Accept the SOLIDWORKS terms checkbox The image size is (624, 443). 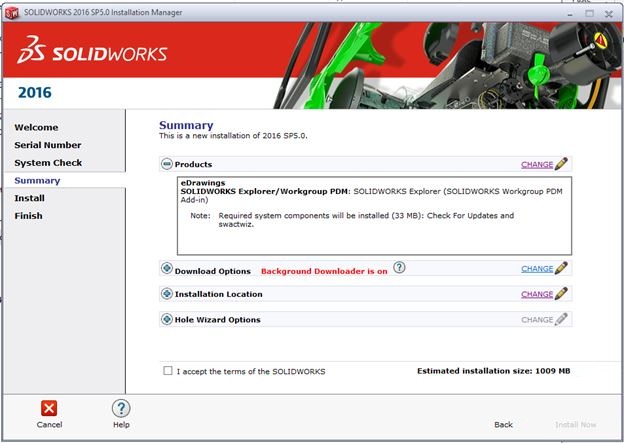(168, 371)
